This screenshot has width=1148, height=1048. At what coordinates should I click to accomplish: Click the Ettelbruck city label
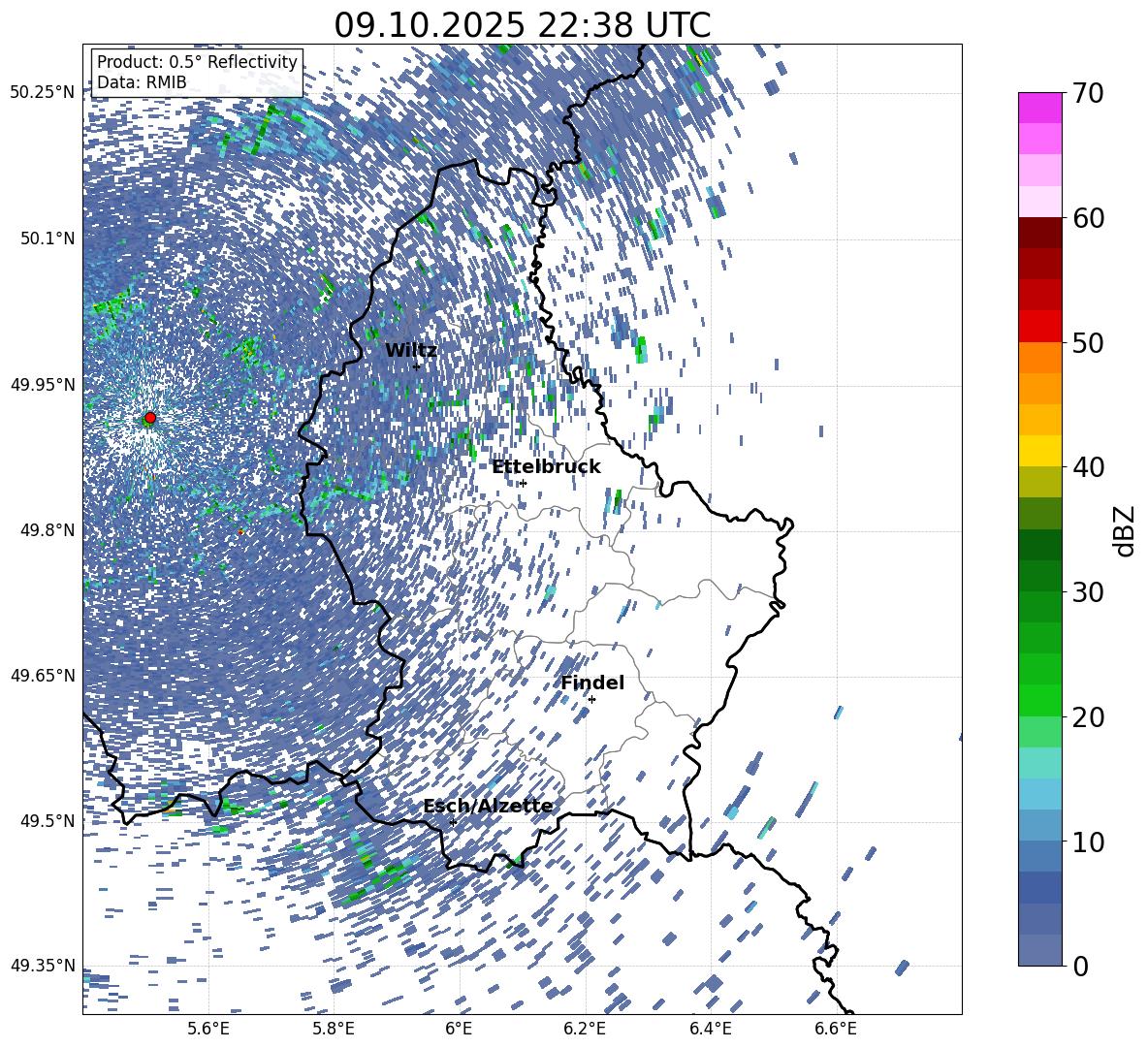pos(546,466)
